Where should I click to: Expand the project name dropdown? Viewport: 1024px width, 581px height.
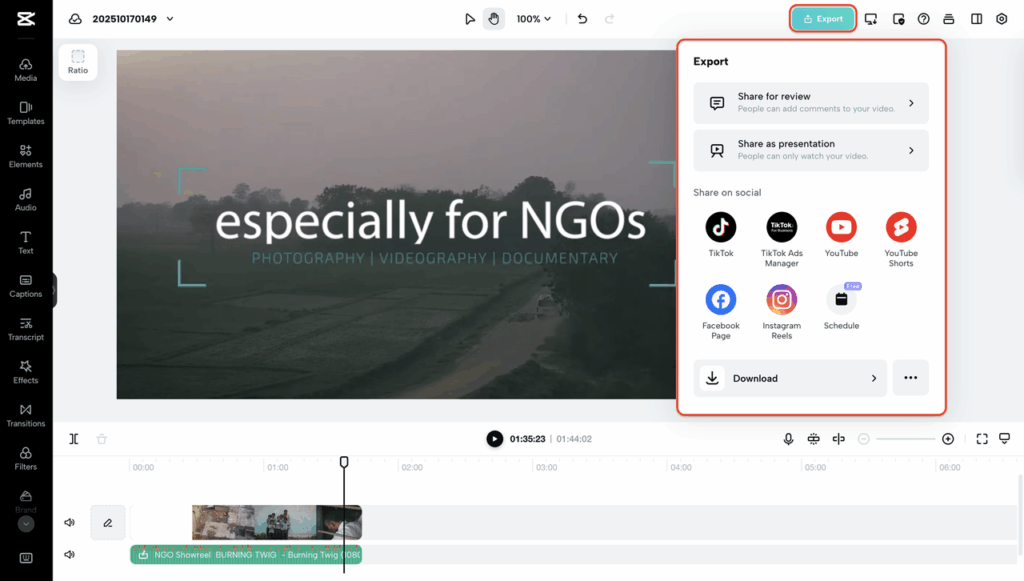pos(170,19)
